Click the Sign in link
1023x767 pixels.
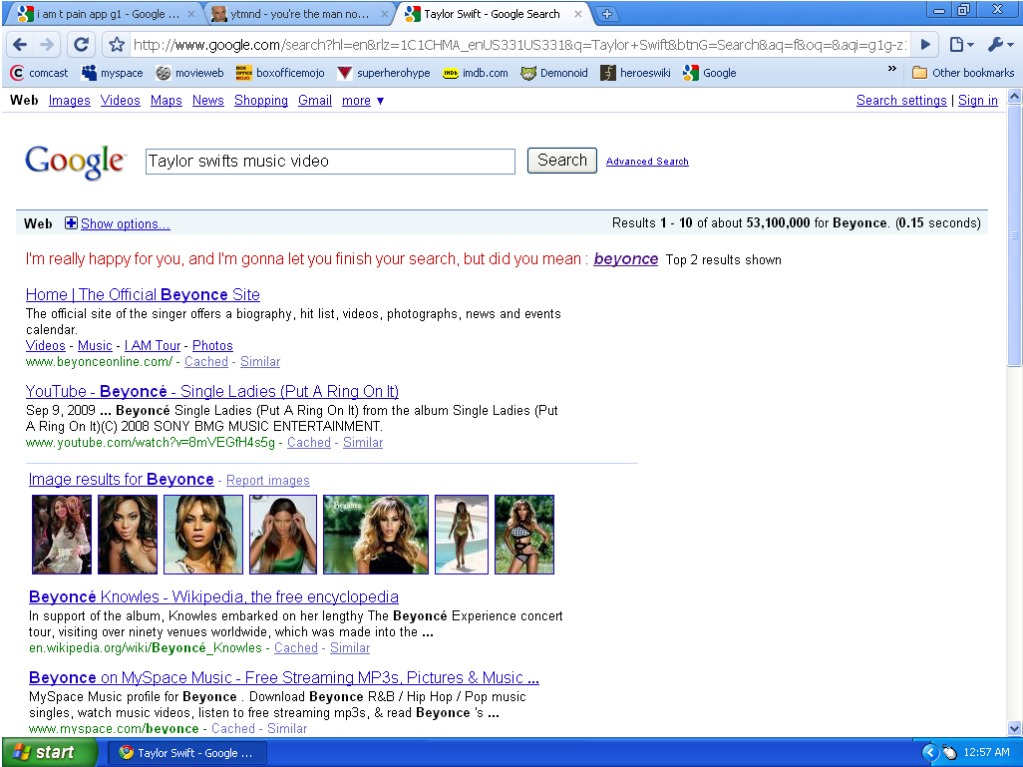[977, 100]
